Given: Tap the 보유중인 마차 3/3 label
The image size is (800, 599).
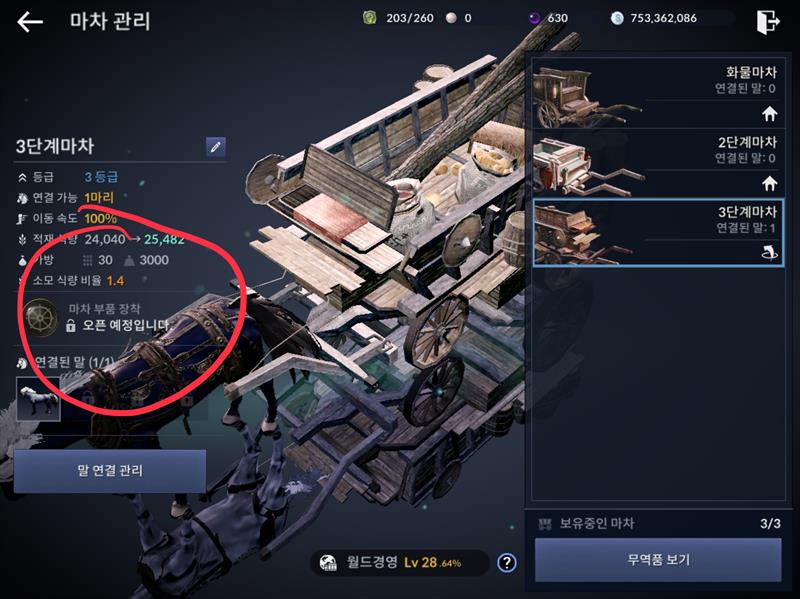Looking at the screenshot, I should tap(658, 523).
